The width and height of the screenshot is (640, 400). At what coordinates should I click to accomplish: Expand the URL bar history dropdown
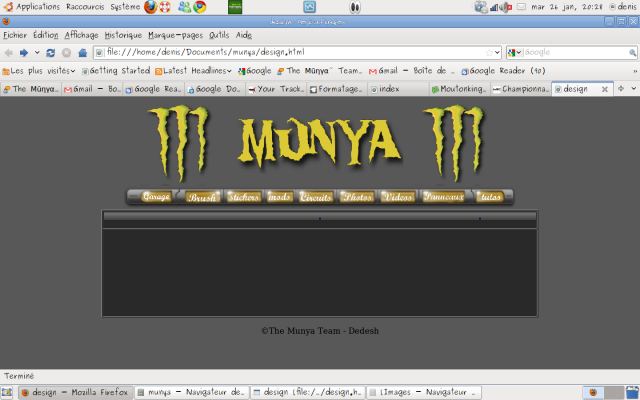pyautogui.click(x=497, y=53)
